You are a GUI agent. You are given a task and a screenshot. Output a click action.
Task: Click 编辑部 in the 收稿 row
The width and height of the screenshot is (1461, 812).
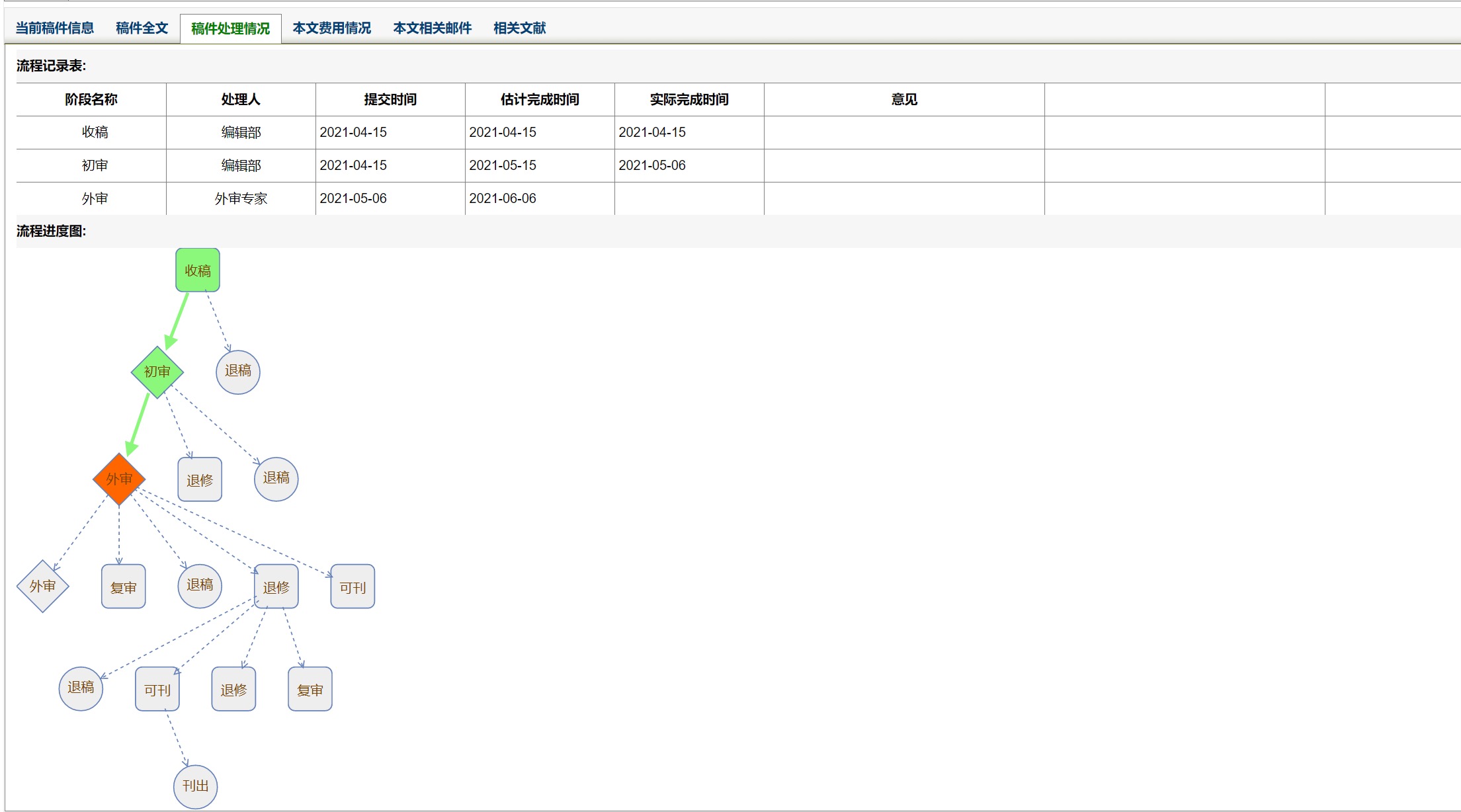pos(241,132)
